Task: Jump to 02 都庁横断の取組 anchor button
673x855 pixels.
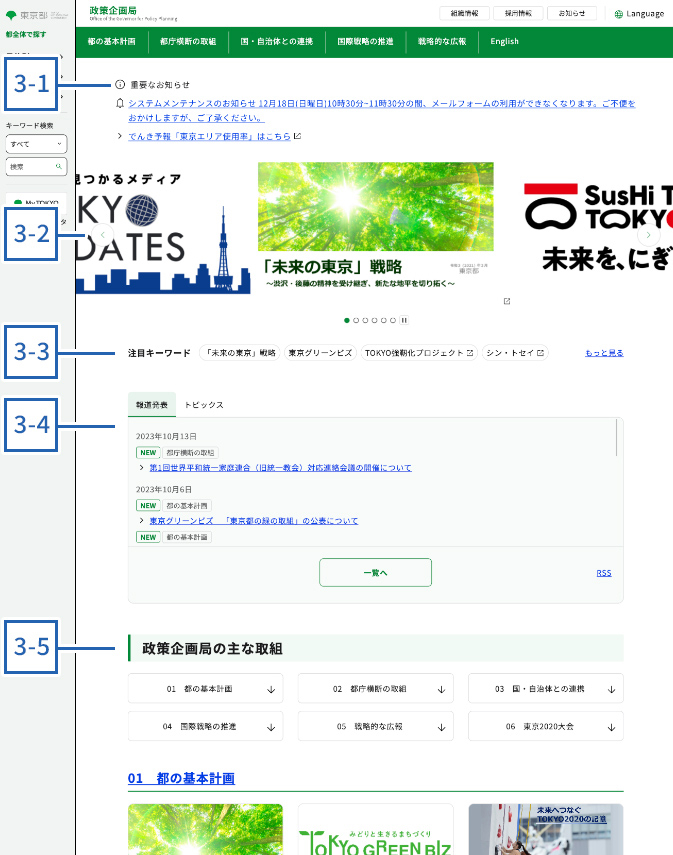Action: coord(375,689)
